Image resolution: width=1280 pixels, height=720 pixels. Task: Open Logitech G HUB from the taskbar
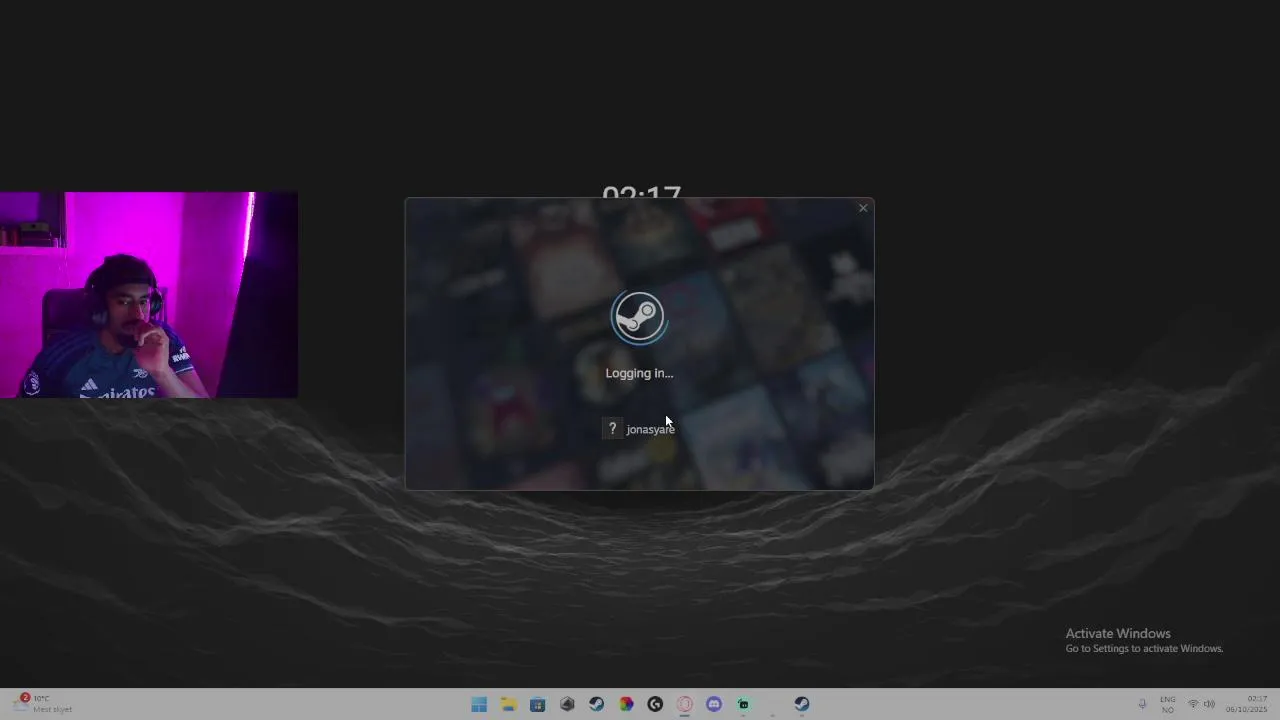(x=655, y=704)
